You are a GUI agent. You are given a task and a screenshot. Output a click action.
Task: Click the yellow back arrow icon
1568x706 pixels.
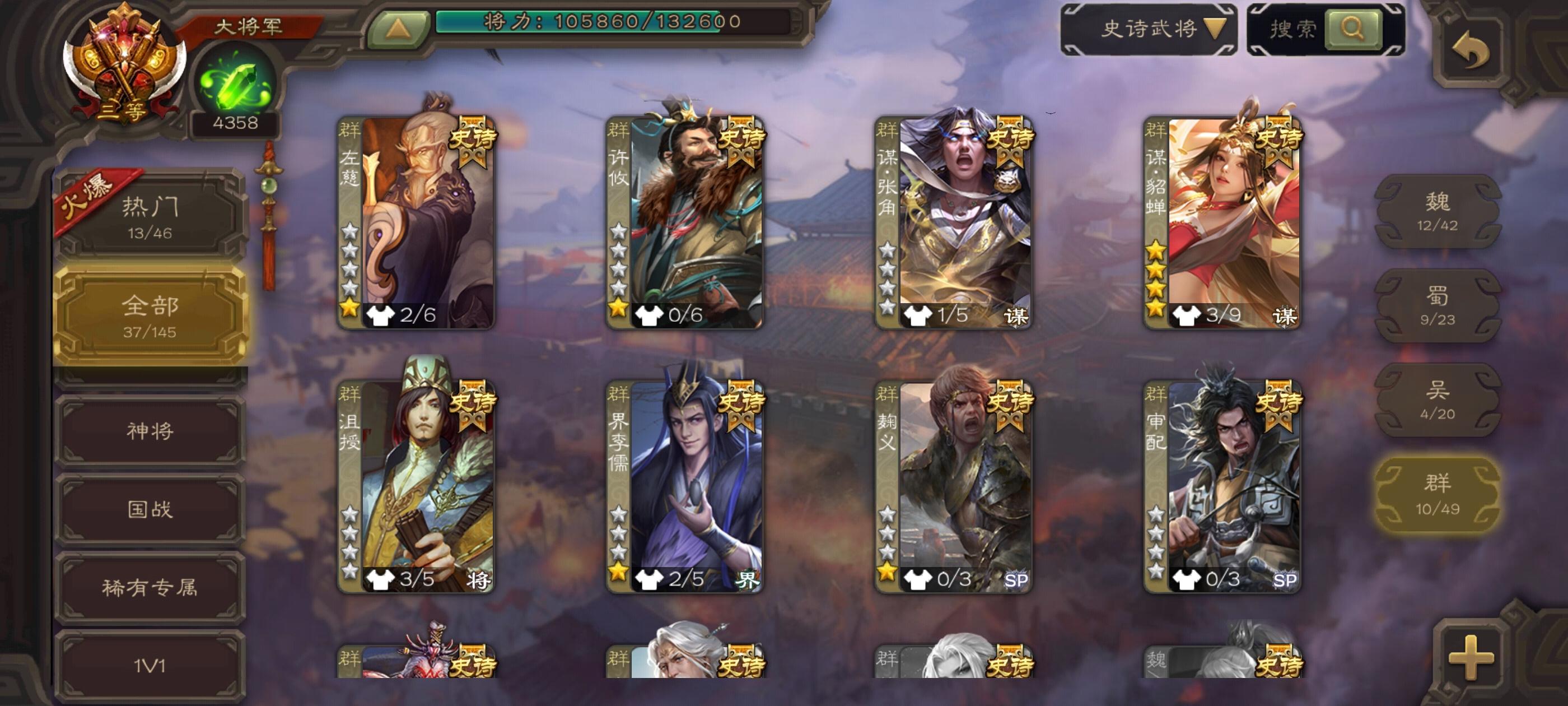pyautogui.click(x=1471, y=50)
